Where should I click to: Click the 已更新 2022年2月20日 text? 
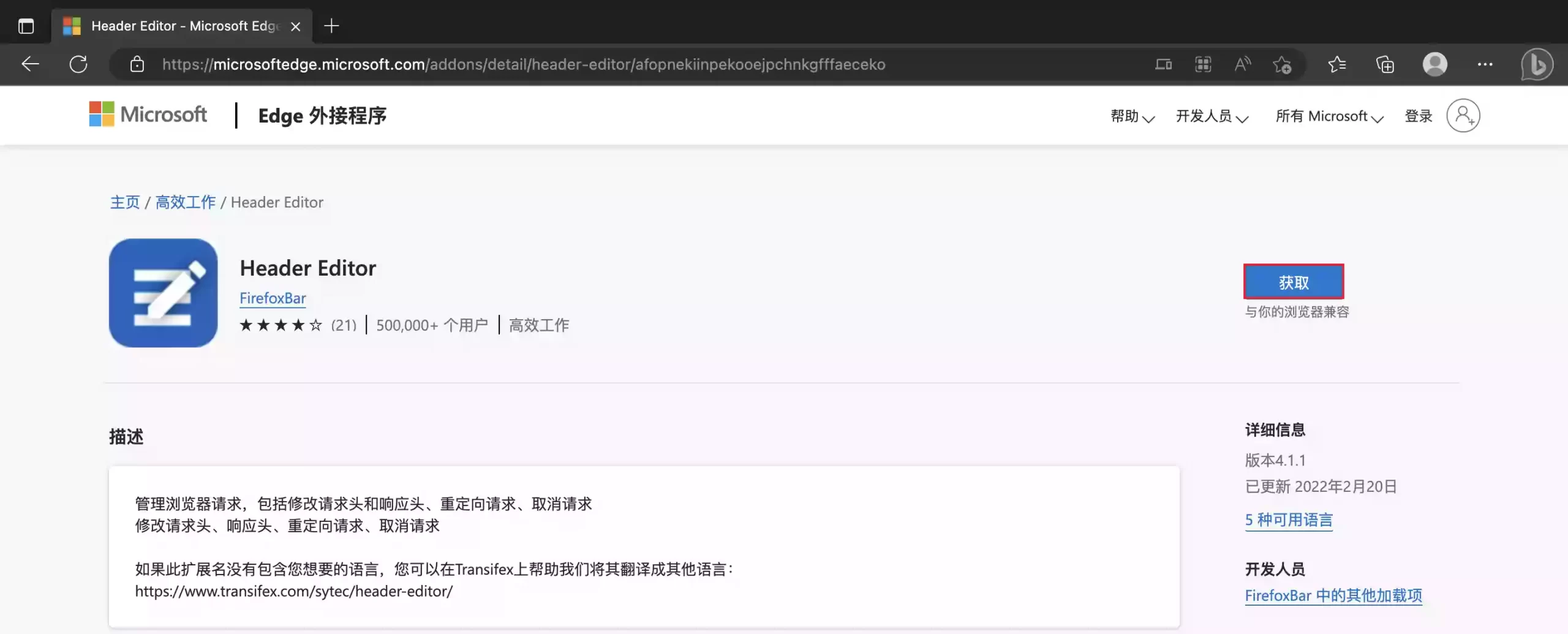click(1321, 486)
